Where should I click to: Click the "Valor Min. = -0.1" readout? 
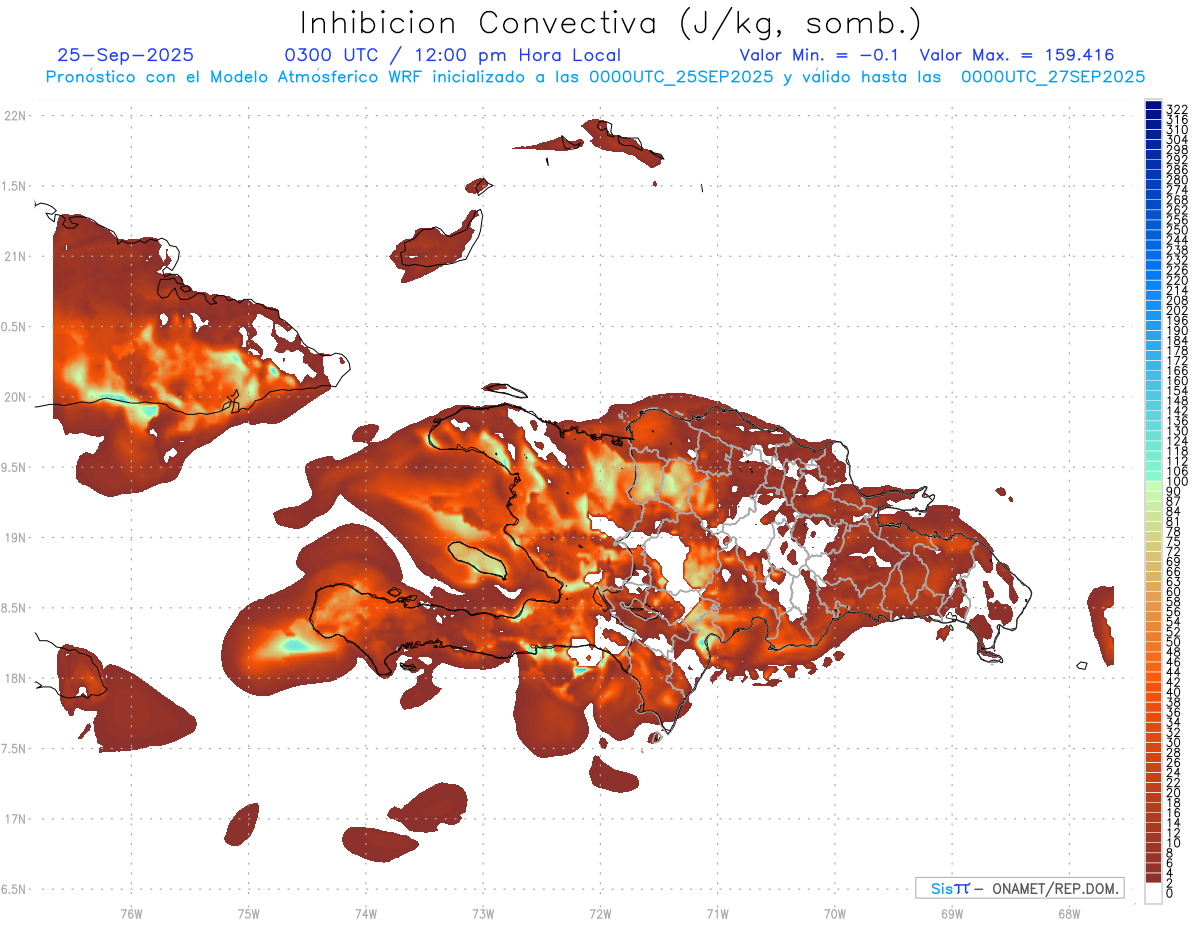819,55
